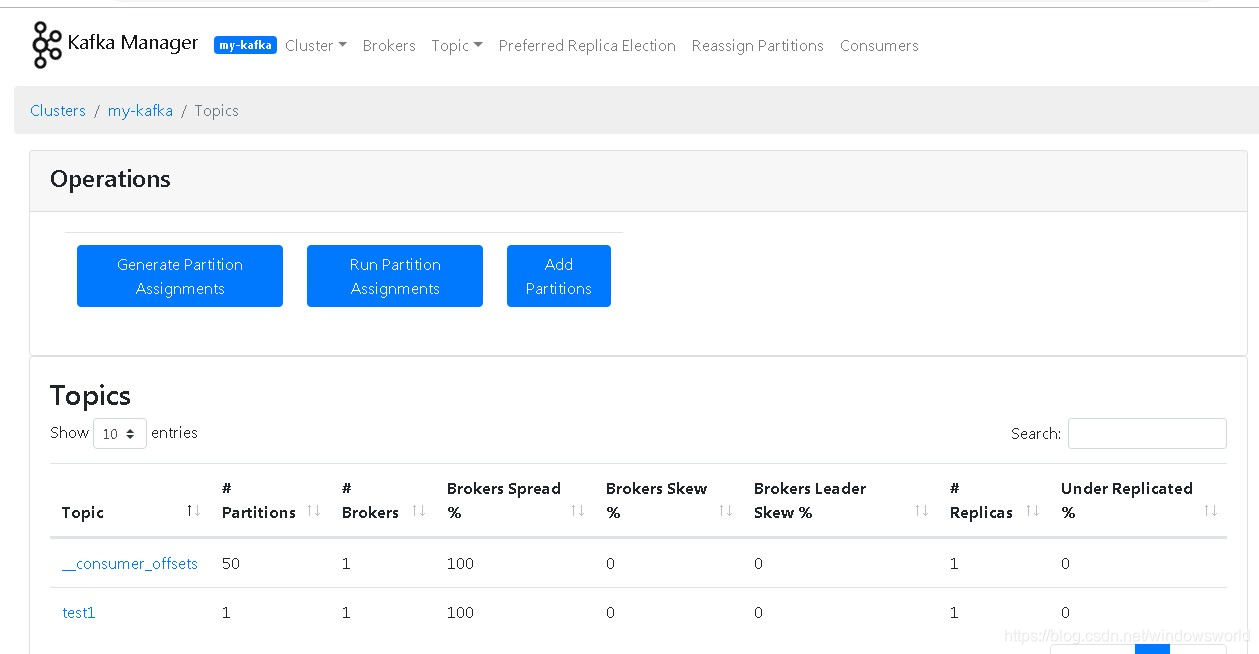This screenshot has height=654, width=1259.
Task: Go to Clusters breadcrumb link
Action: pyautogui.click(x=58, y=111)
